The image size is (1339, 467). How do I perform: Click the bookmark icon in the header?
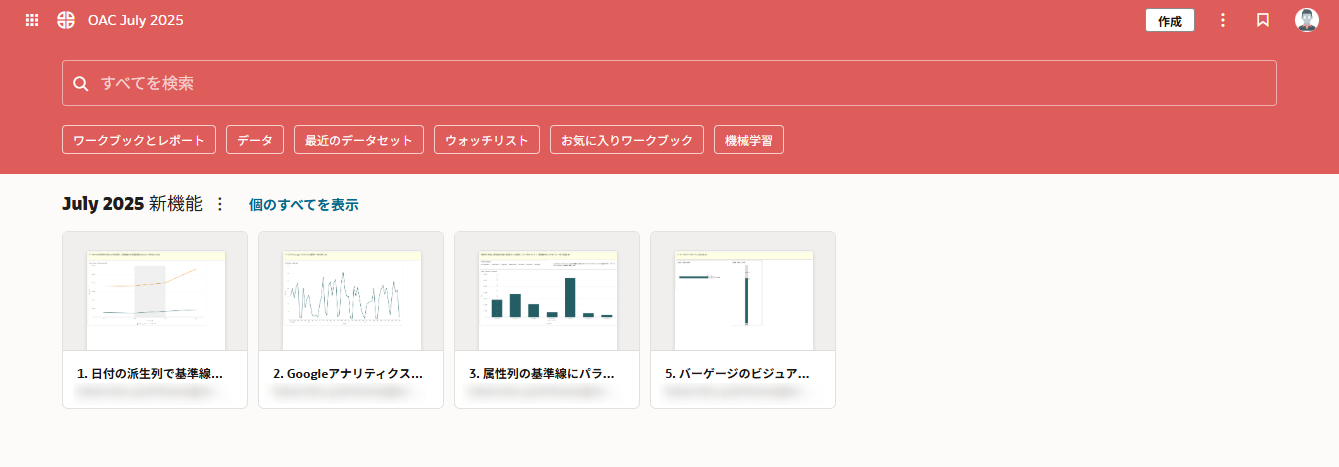(1263, 20)
